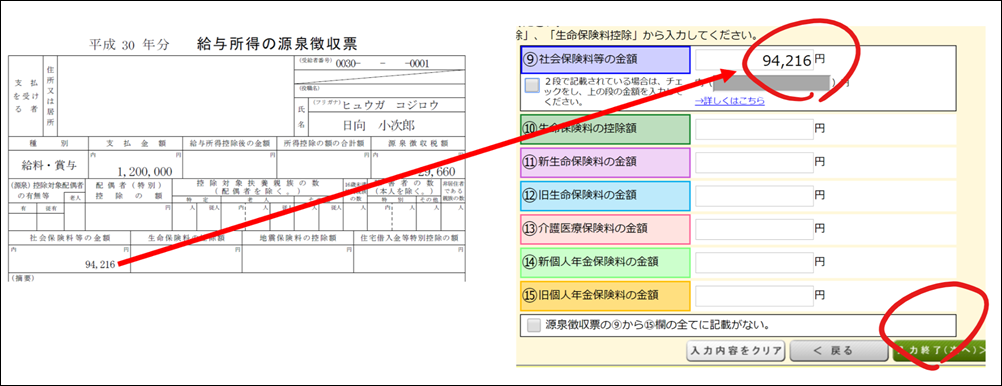Click the 地震保険料の控除額 header cell
The image size is (1002, 386).
tap(298, 238)
